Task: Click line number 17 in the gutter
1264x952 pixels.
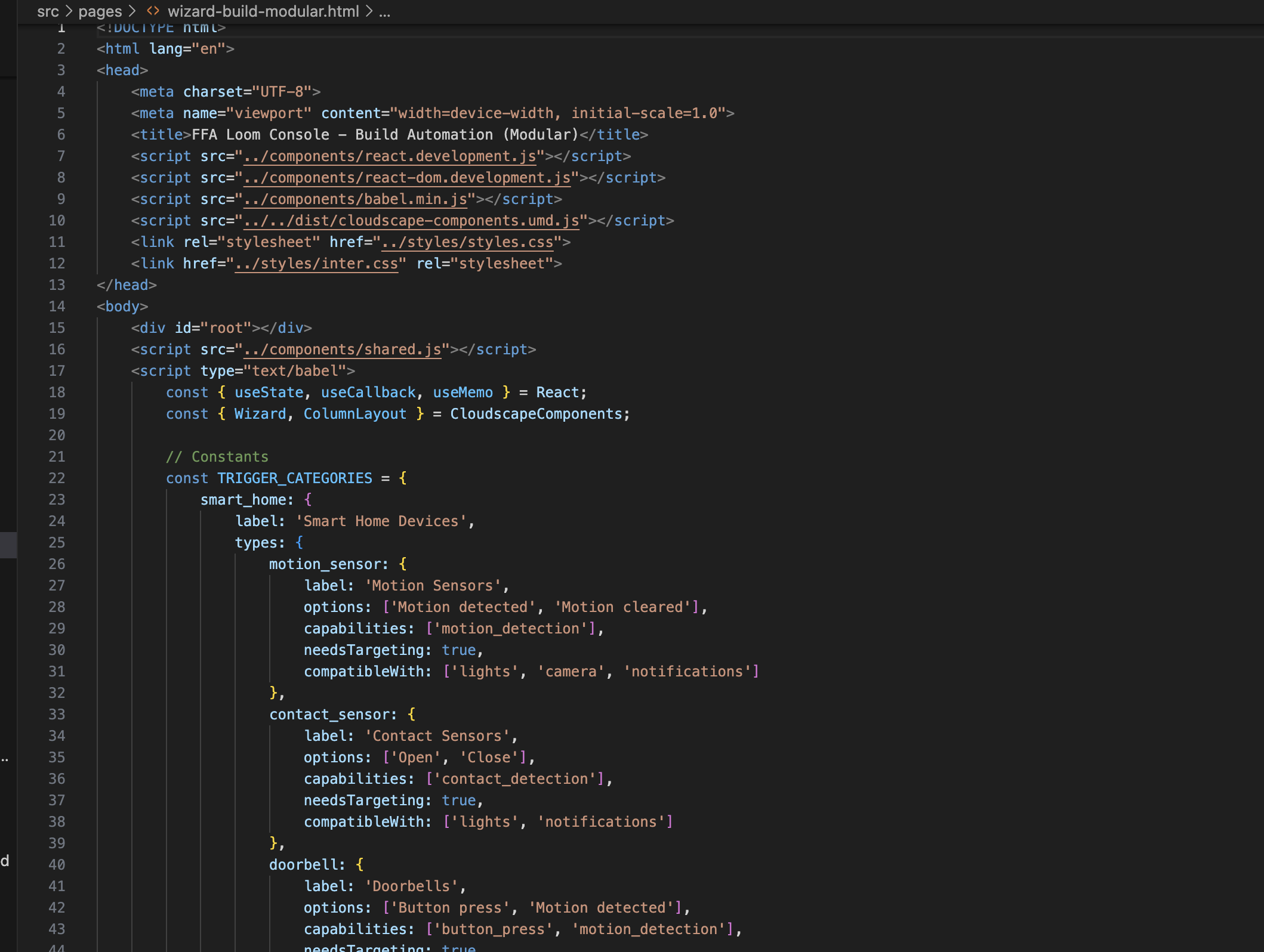Action: (x=57, y=371)
